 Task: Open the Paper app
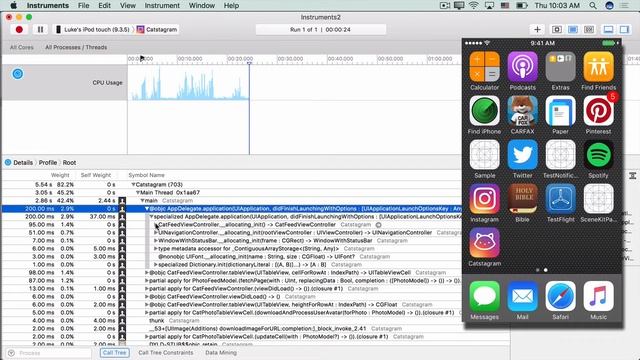(x=560, y=111)
